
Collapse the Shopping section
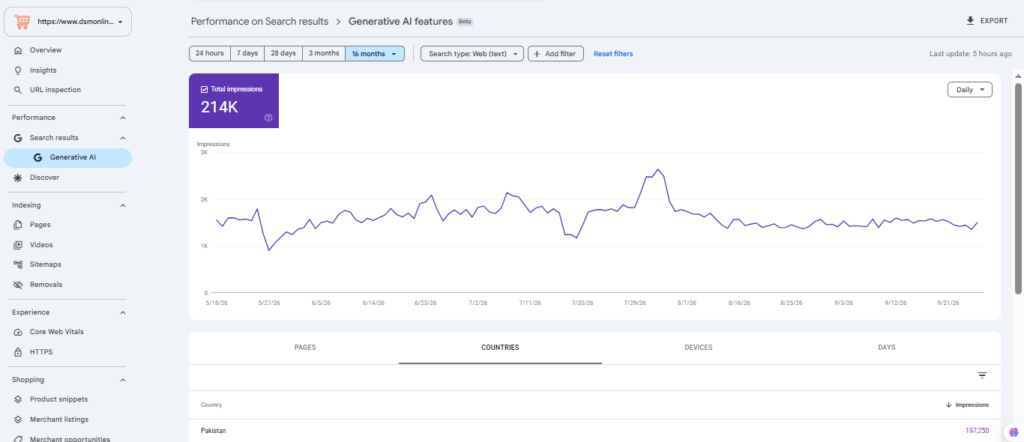(x=122, y=379)
